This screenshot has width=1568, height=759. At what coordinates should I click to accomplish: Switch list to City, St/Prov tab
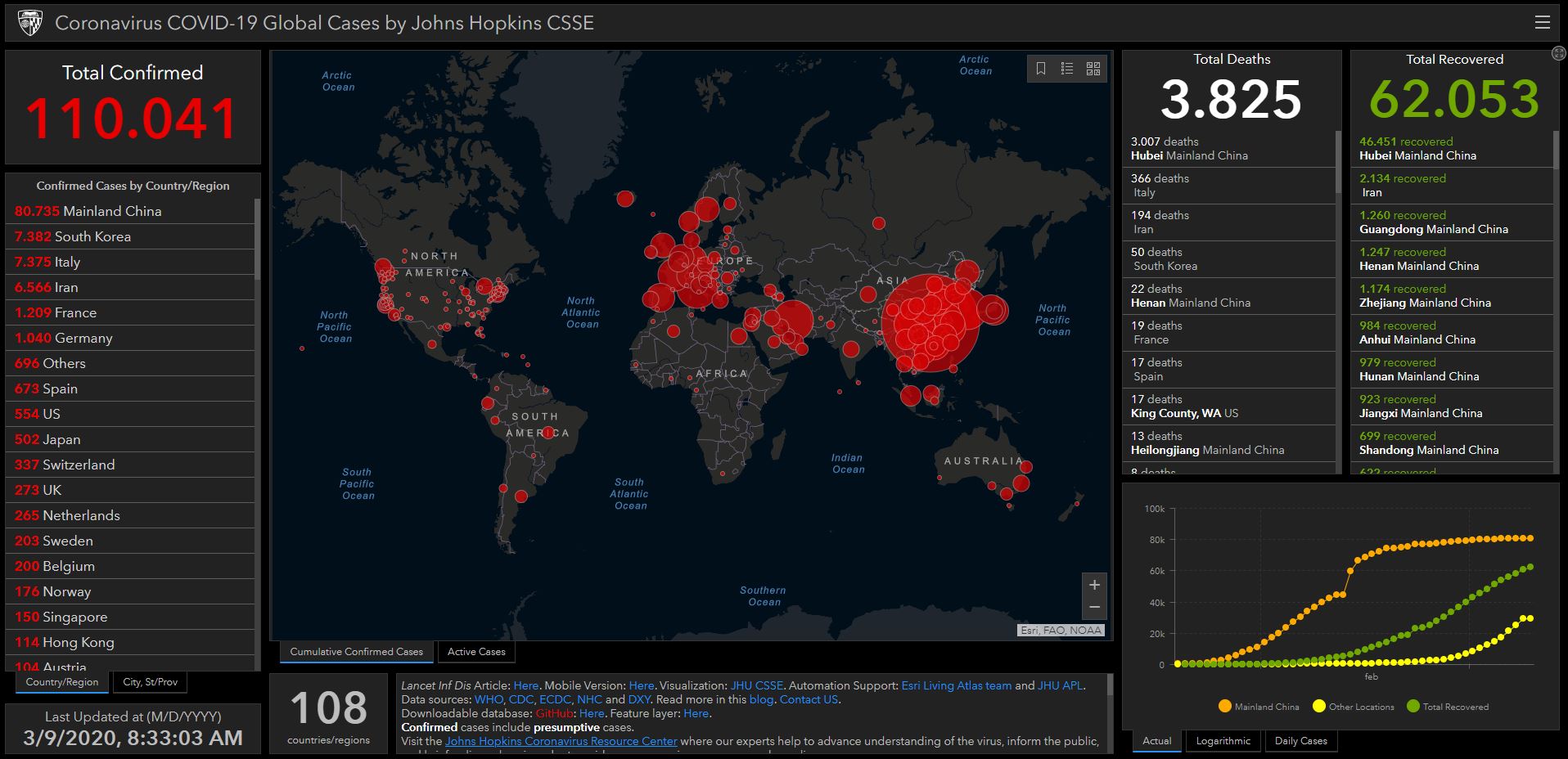point(150,682)
